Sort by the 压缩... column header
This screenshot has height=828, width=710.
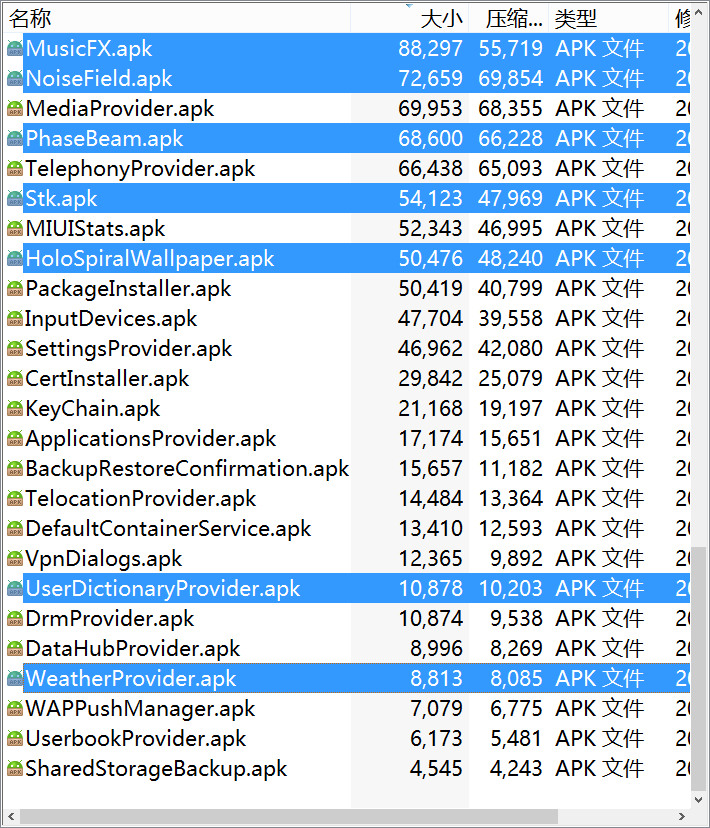click(509, 19)
